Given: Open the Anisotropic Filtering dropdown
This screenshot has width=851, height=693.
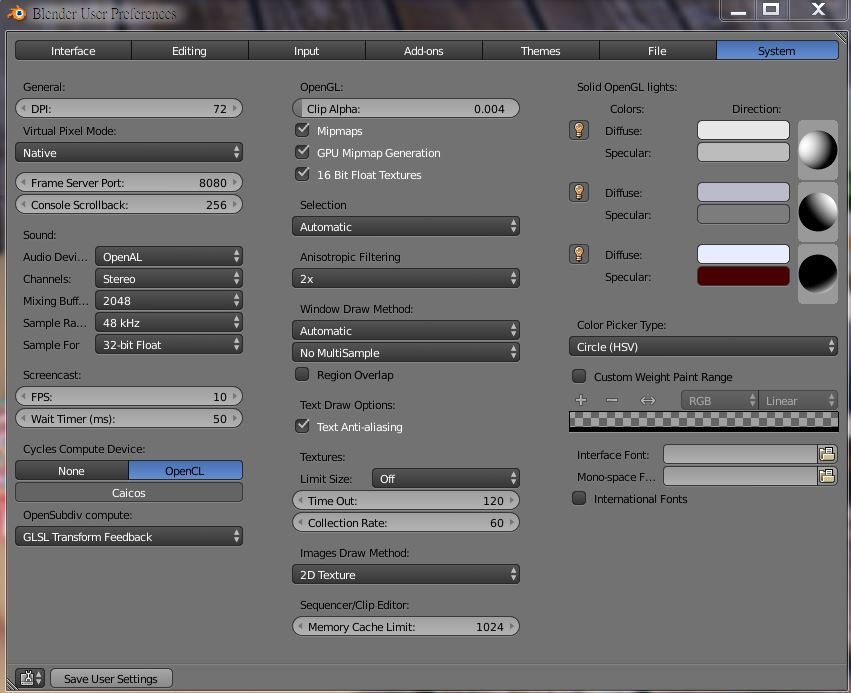Looking at the screenshot, I should pos(405,278).
